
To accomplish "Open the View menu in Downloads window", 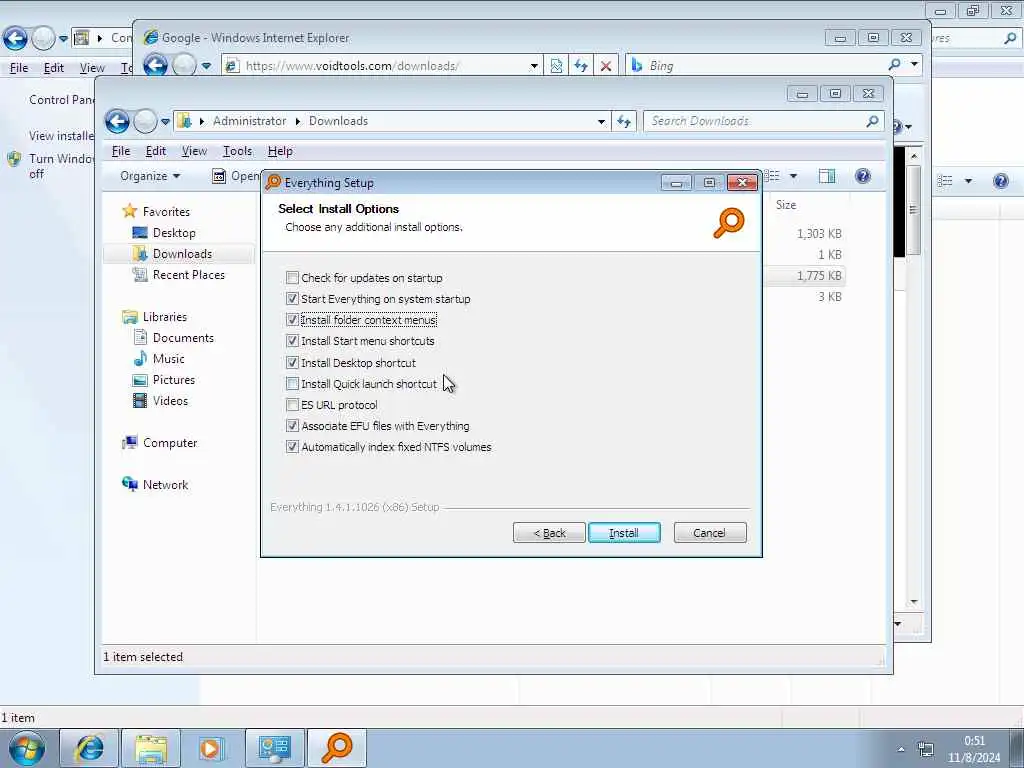I will pos(194,151).
